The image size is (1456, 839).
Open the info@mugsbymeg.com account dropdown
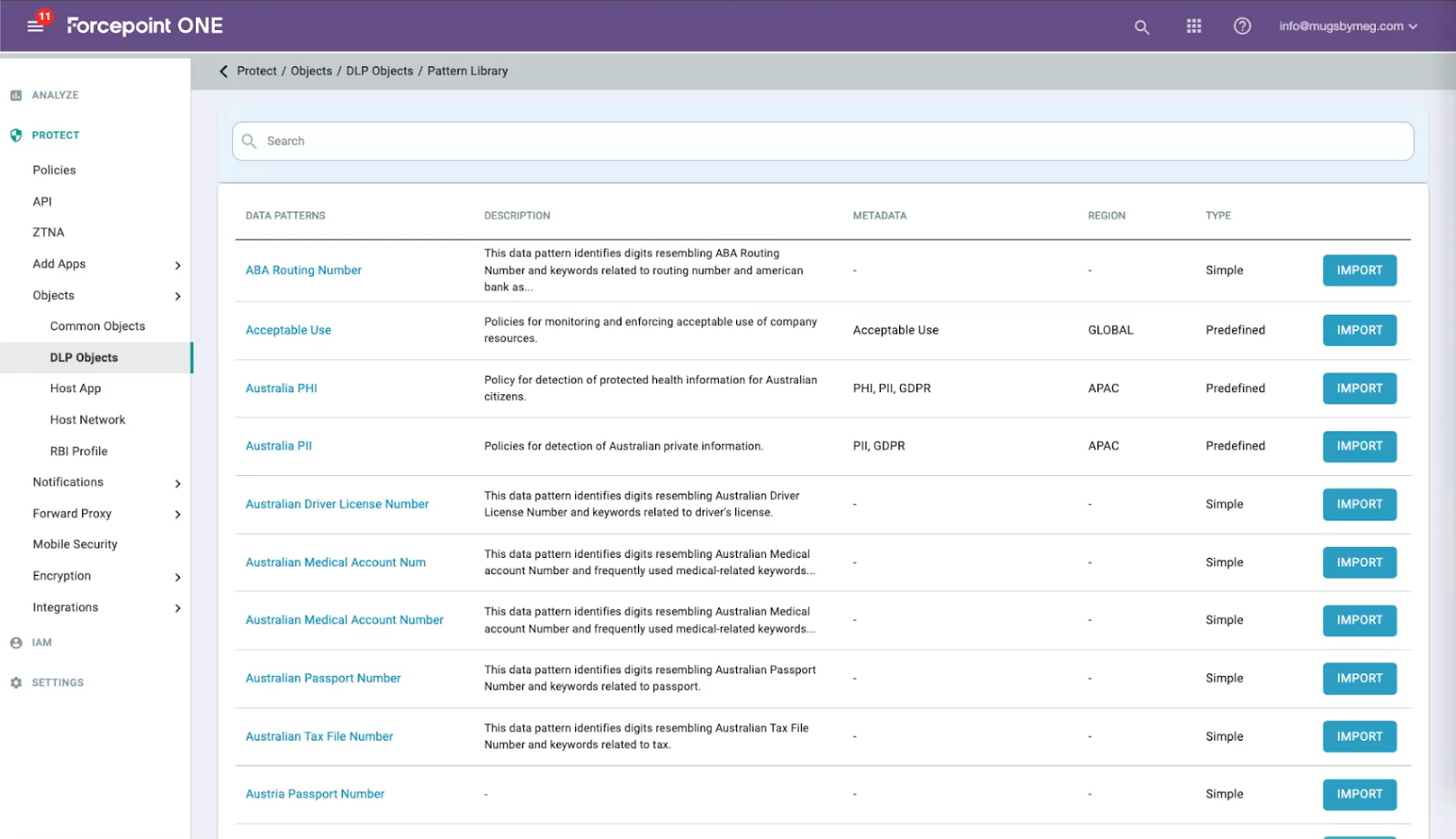point(1348,26)
